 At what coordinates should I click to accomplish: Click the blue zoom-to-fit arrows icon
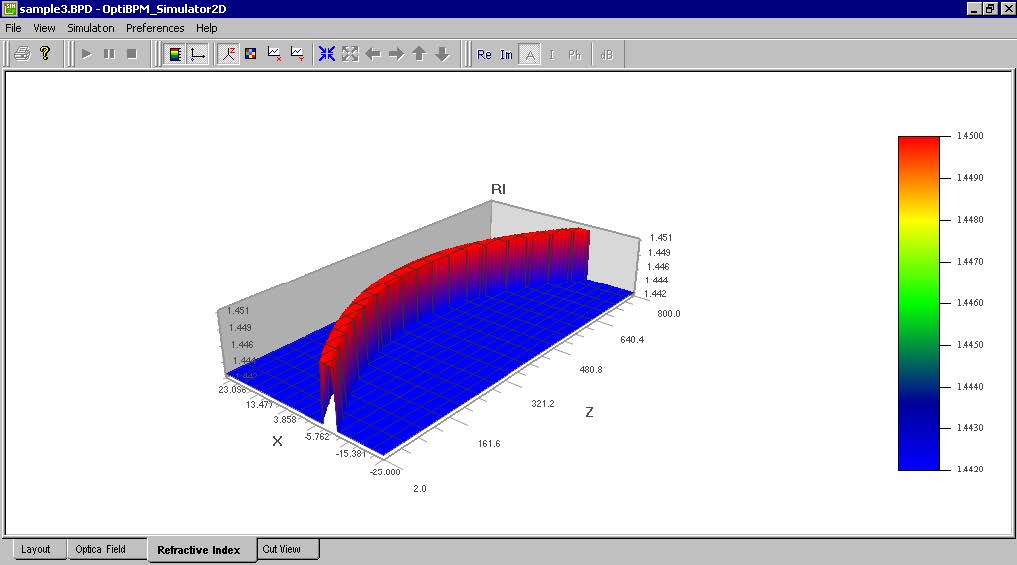point(327,54)
